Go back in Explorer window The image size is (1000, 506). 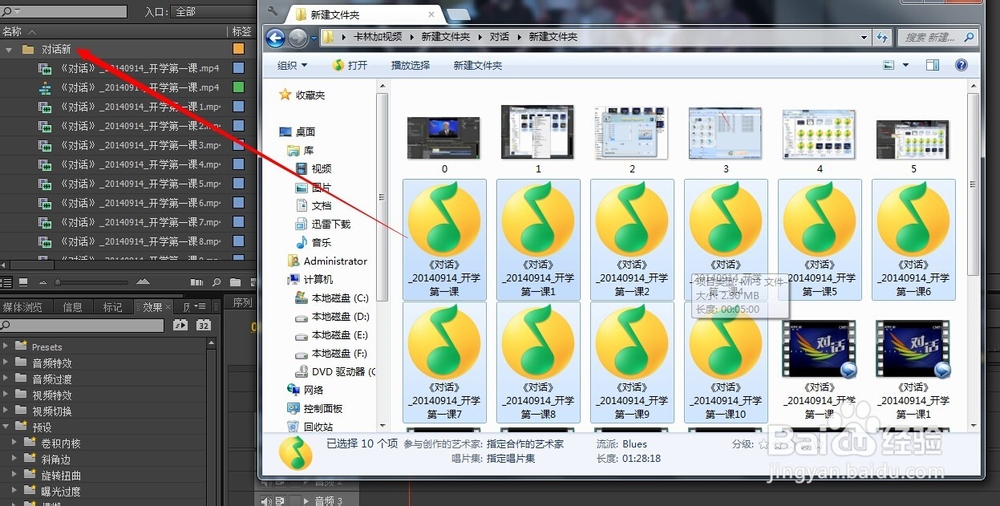[x=276, y=38]
